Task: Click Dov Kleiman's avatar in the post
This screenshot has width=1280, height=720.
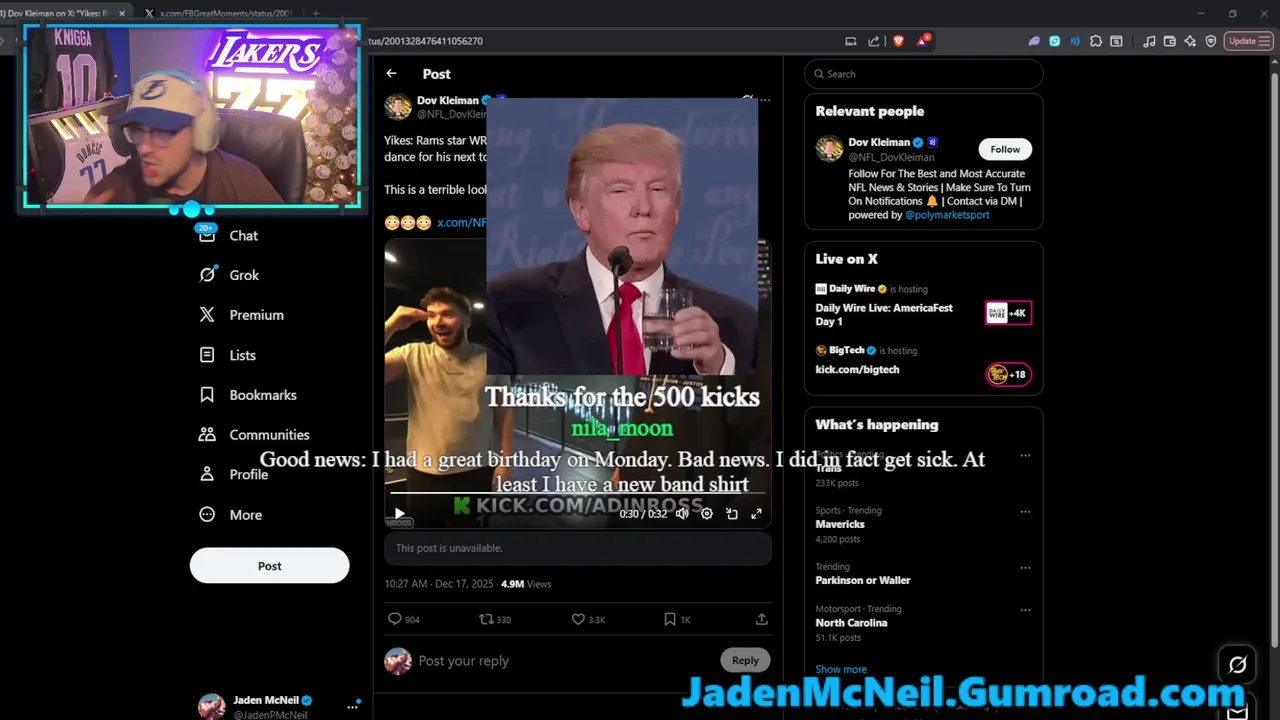Action: (x=398, y=107)
